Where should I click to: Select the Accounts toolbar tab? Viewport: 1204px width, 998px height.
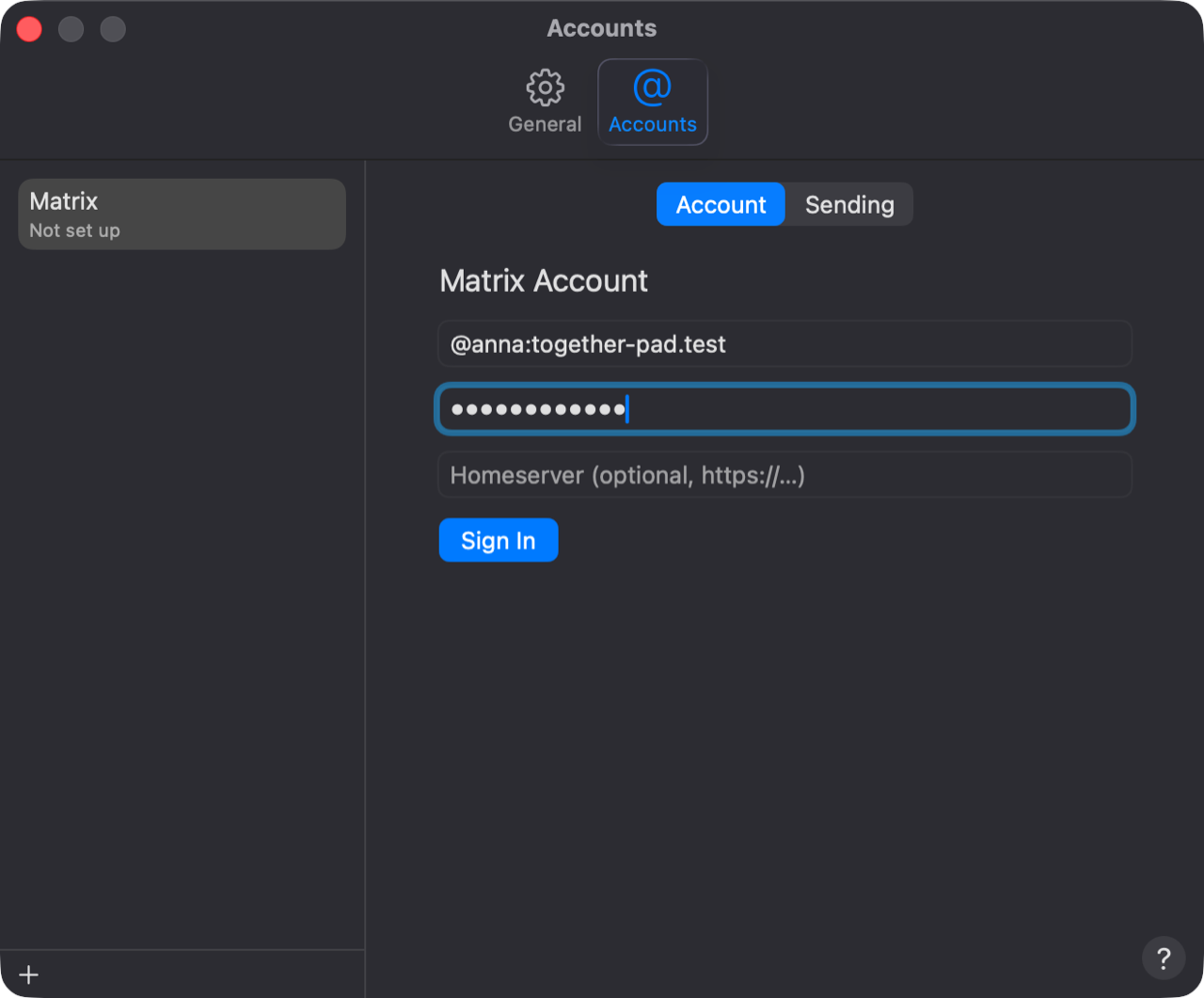point(653,103)
